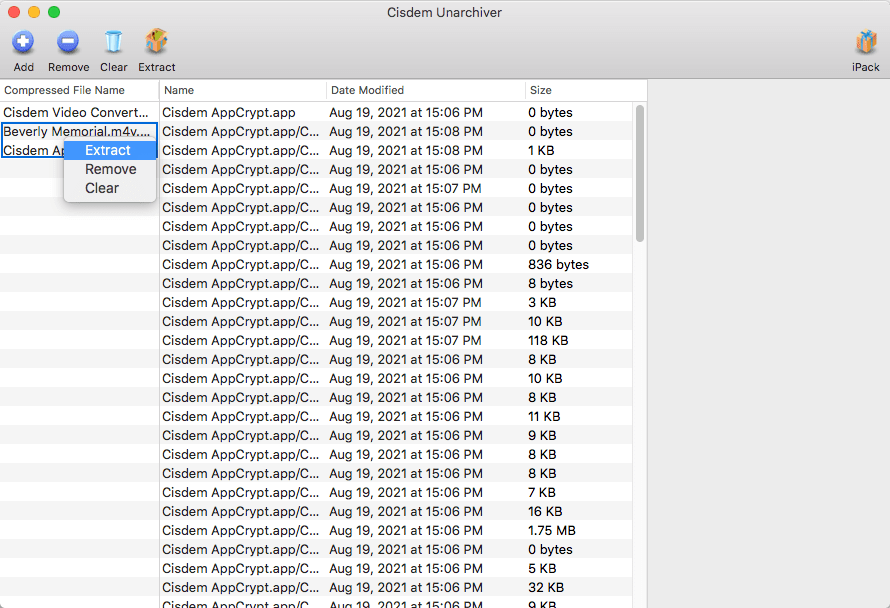Choose Extract in the context menu
This screenshot has width=890, height=608.
coord(108,151)
